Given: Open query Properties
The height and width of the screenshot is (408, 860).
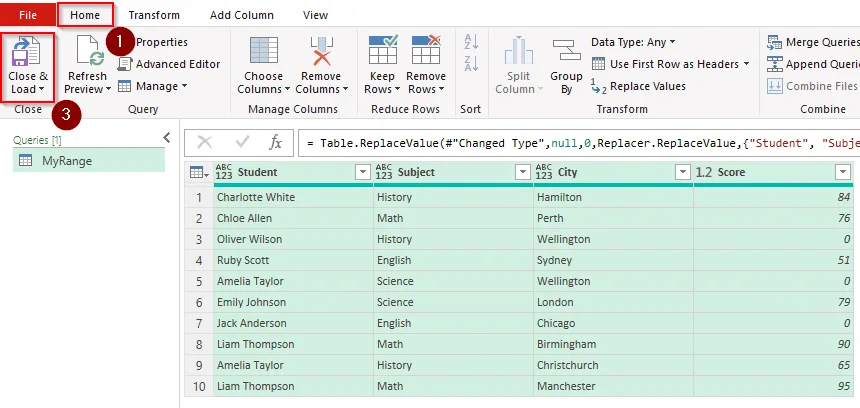Looking at the screenshot, I should [x=161, y=42].
